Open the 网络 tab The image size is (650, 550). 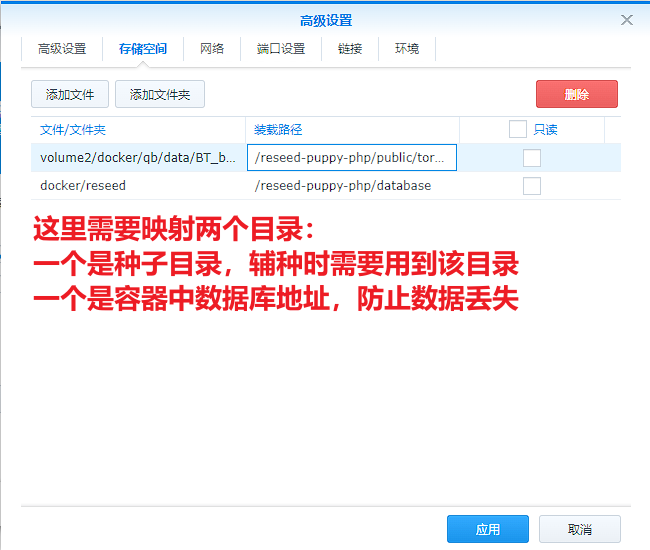(x=212, y=49)
